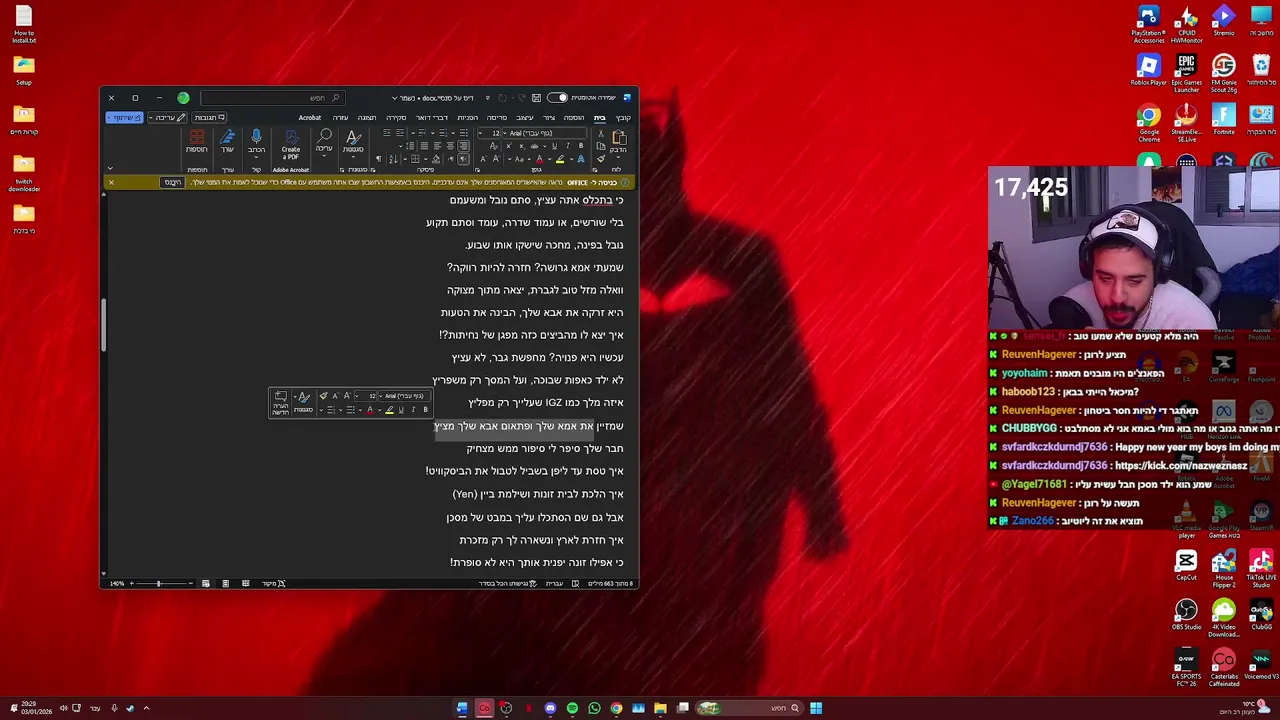
Task: Collapse the ribbon with the chevron
Action: 110,168
